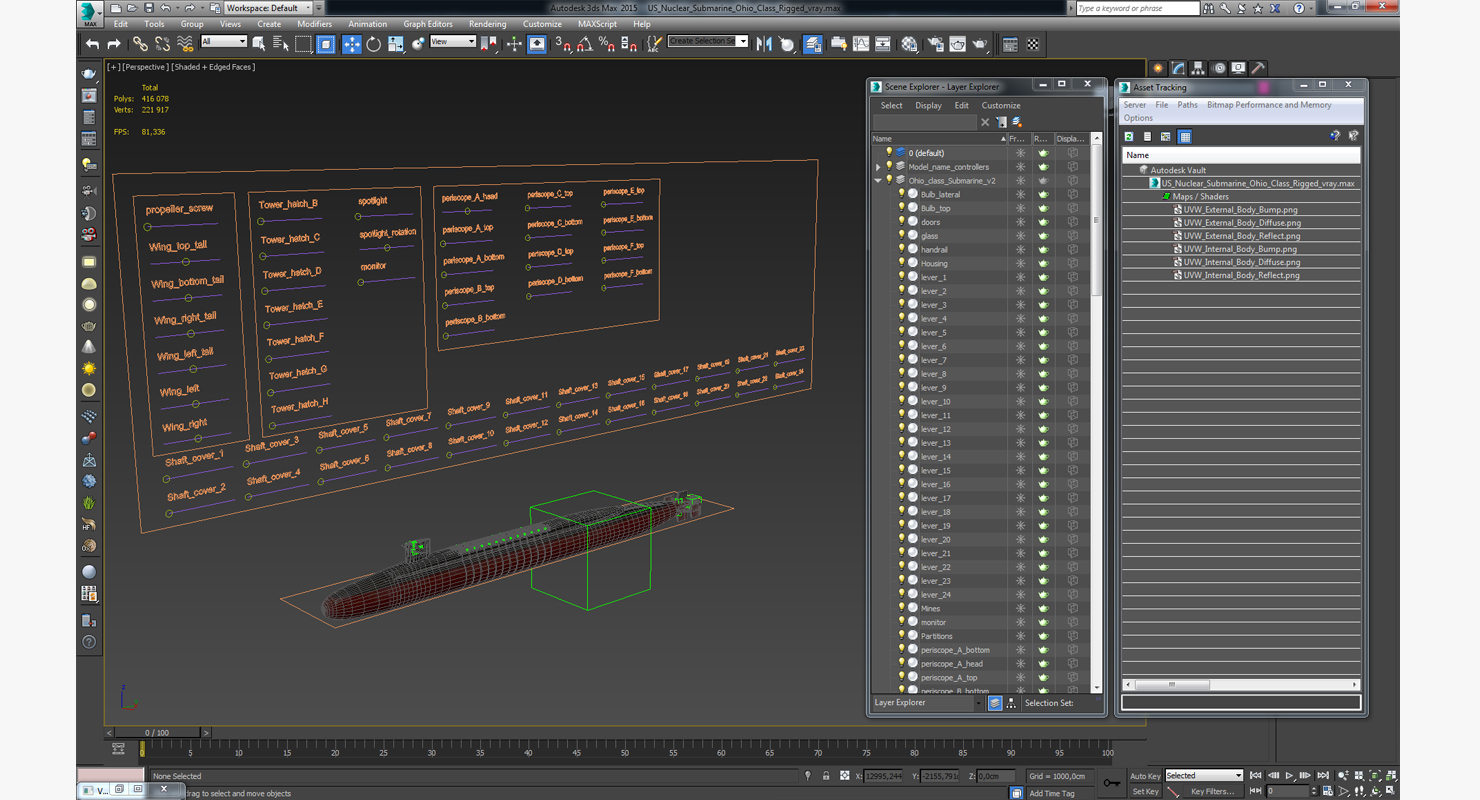Open the selection filter All dropdown
Image resolution: width=1480 pixels, height=800 pixels.
tap(224, 42)
